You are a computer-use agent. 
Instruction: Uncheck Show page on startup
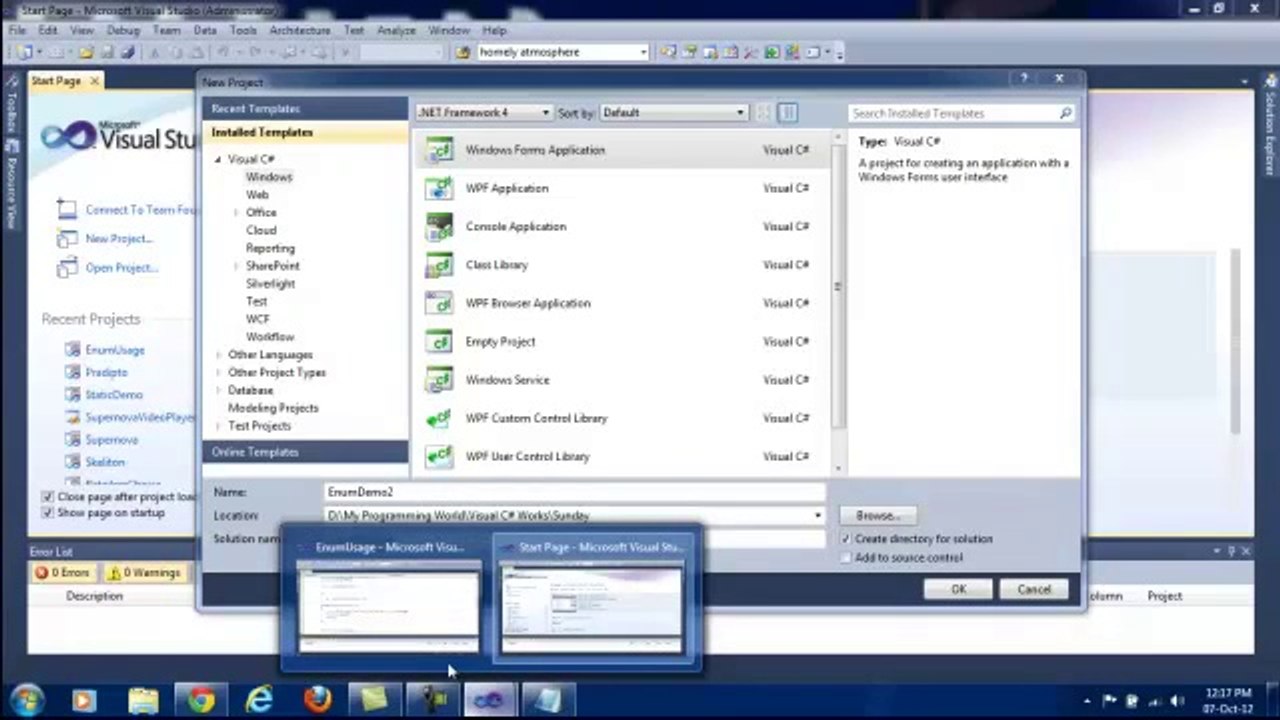(47, 513)
